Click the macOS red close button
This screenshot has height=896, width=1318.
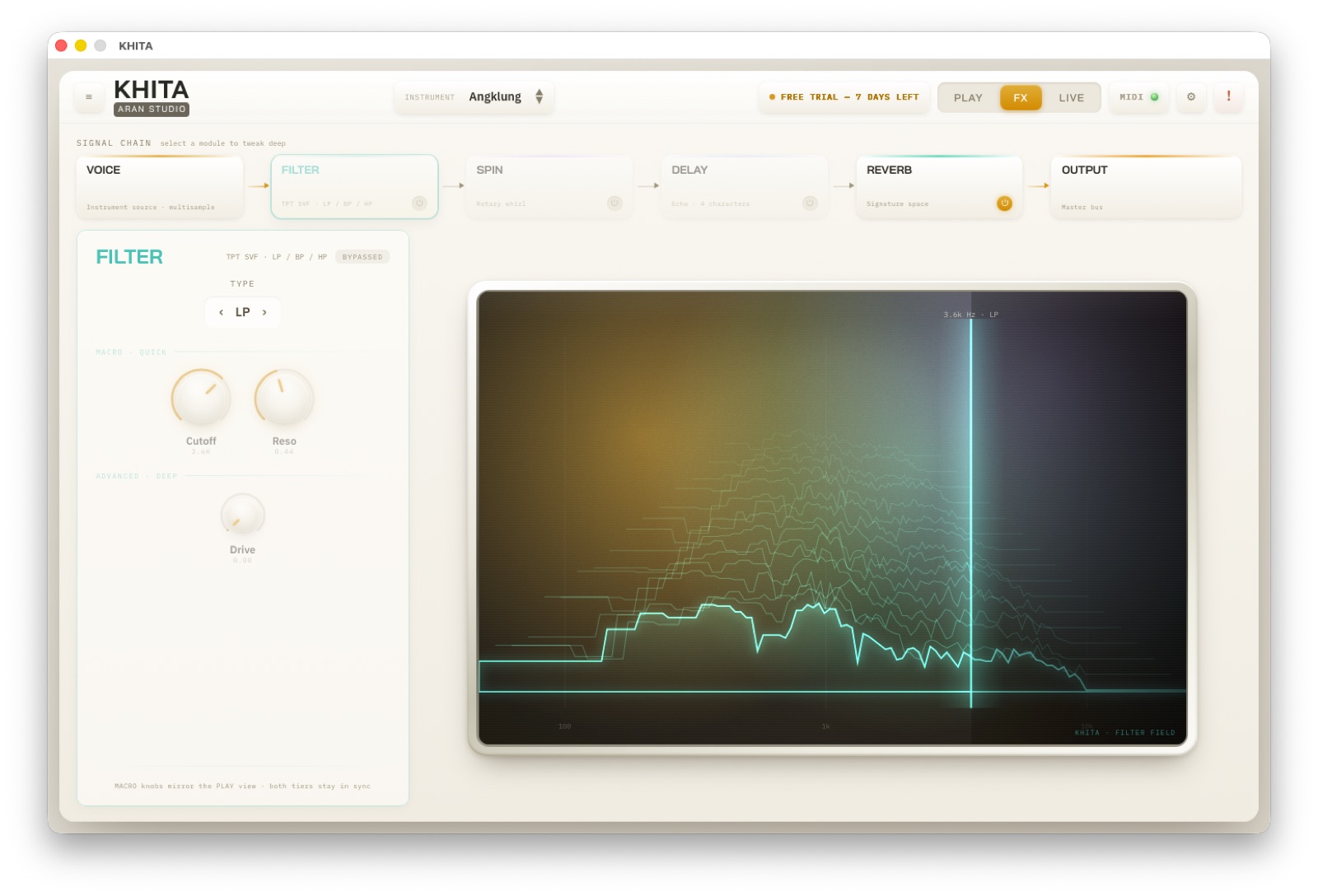point(61,45)
